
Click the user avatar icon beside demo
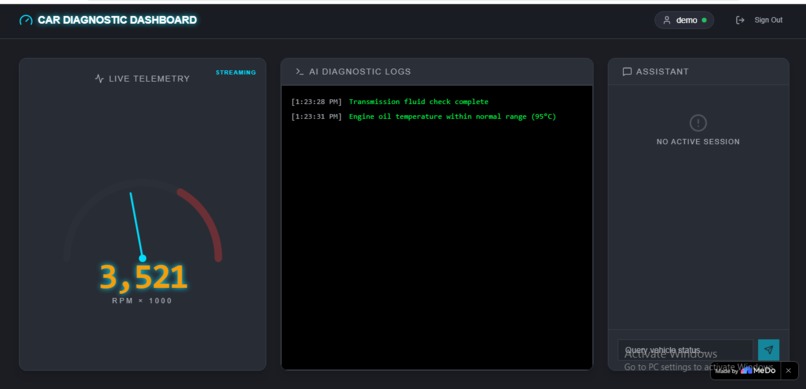(x=667, y=20)
